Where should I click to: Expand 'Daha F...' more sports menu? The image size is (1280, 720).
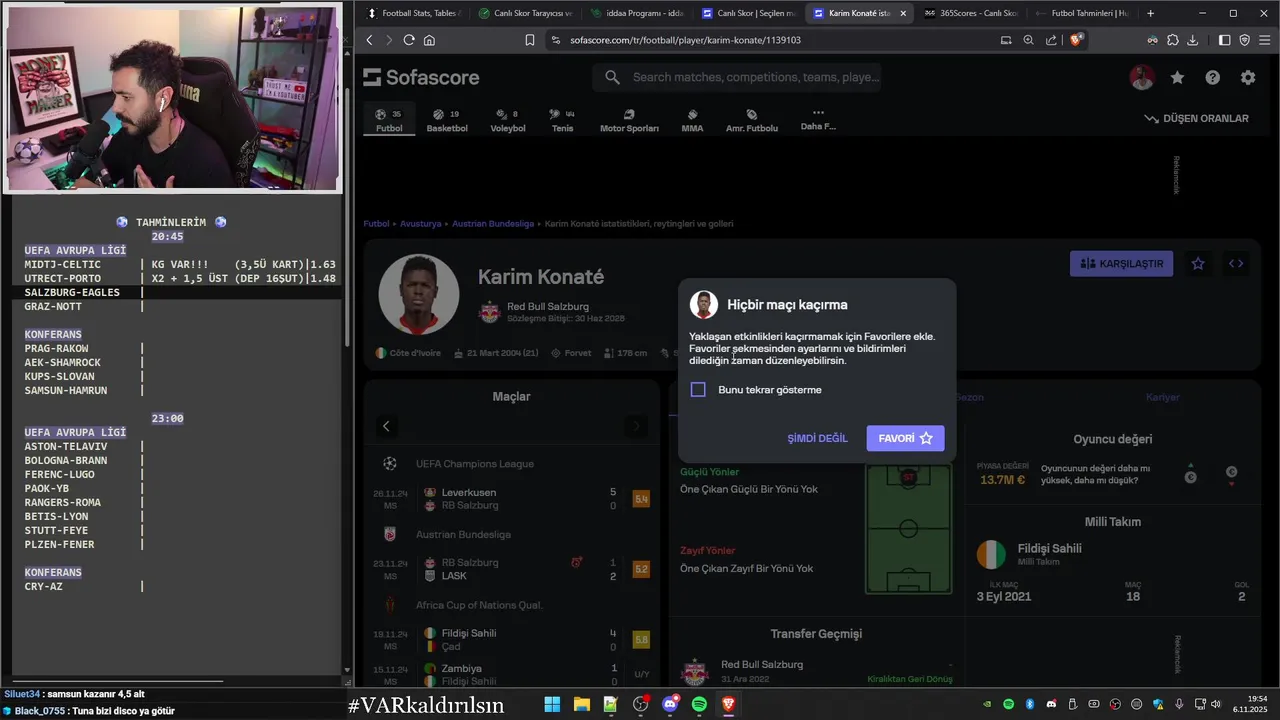pos(818,119)
